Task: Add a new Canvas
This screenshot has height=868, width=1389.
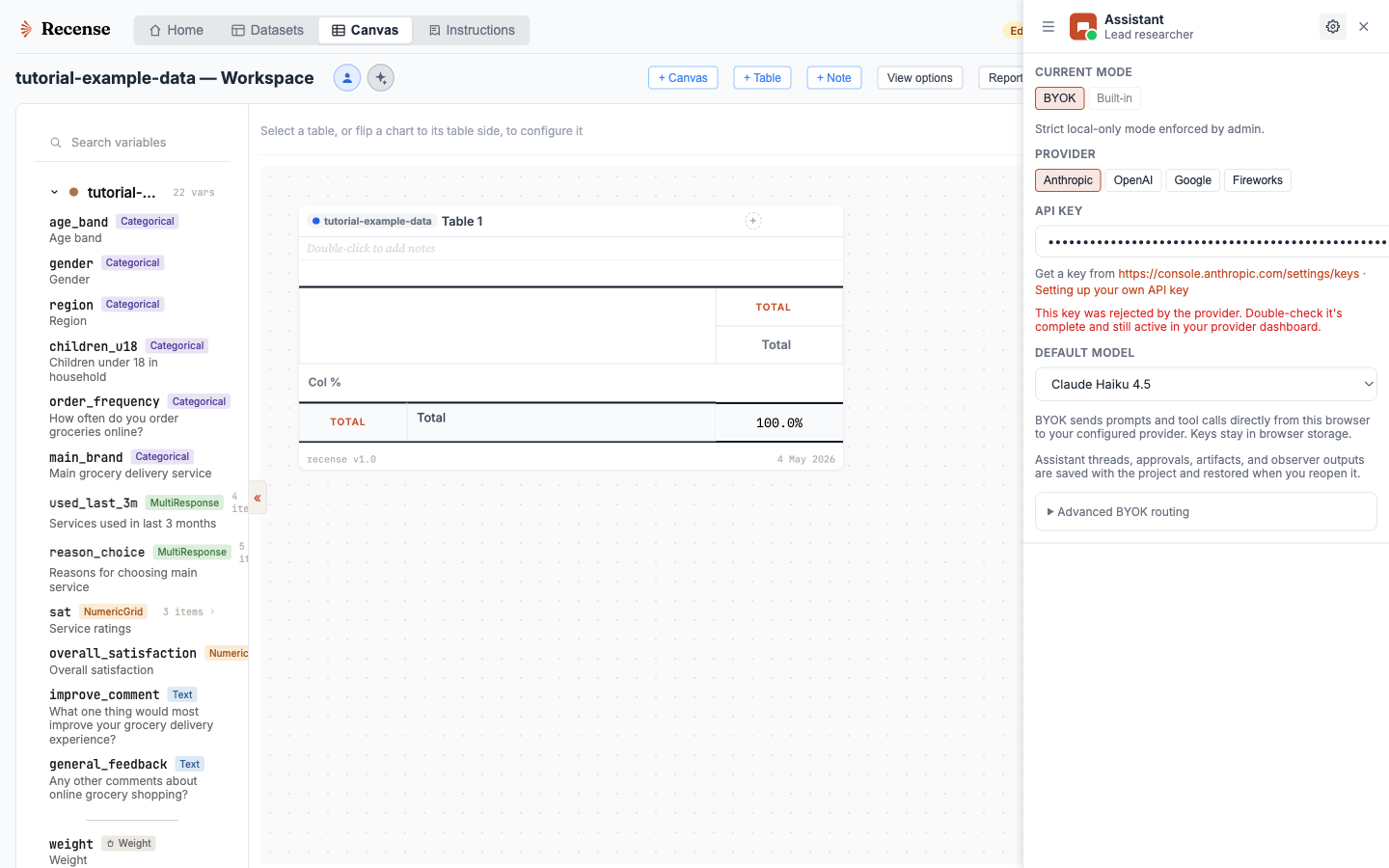Action: (683, 78)
